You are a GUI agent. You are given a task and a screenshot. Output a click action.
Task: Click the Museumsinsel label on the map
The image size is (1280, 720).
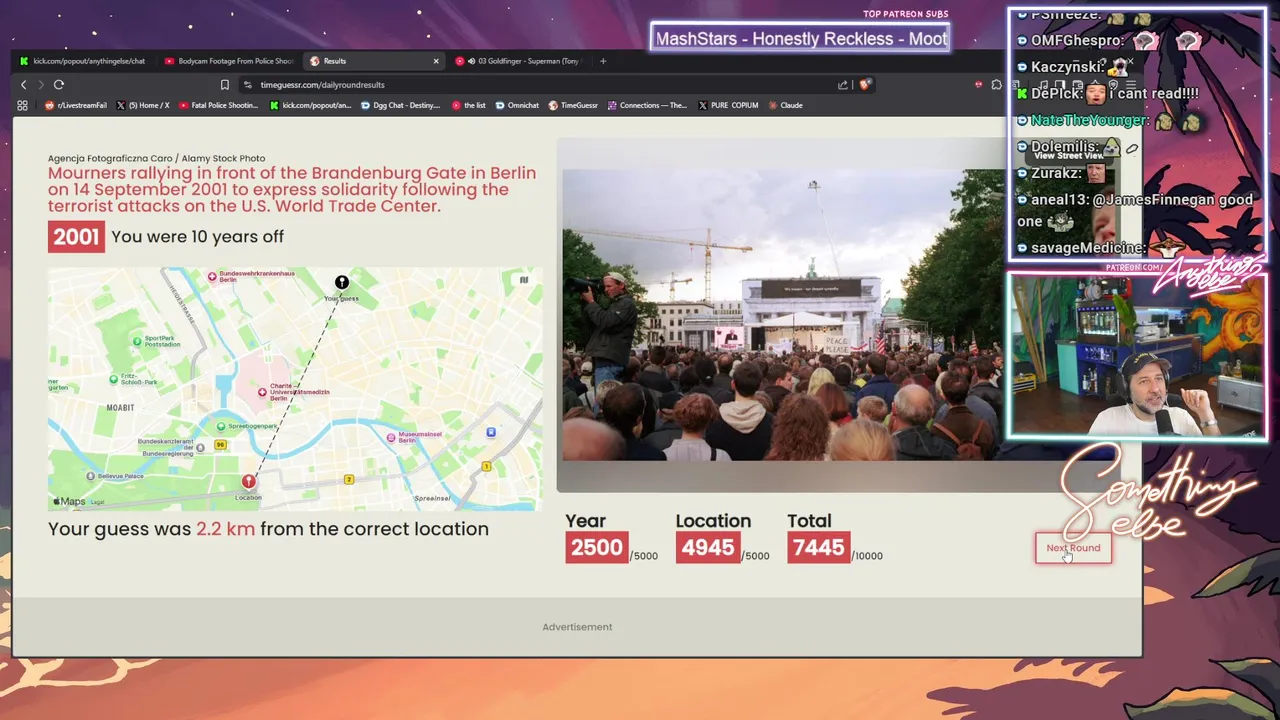coord(415,437)
